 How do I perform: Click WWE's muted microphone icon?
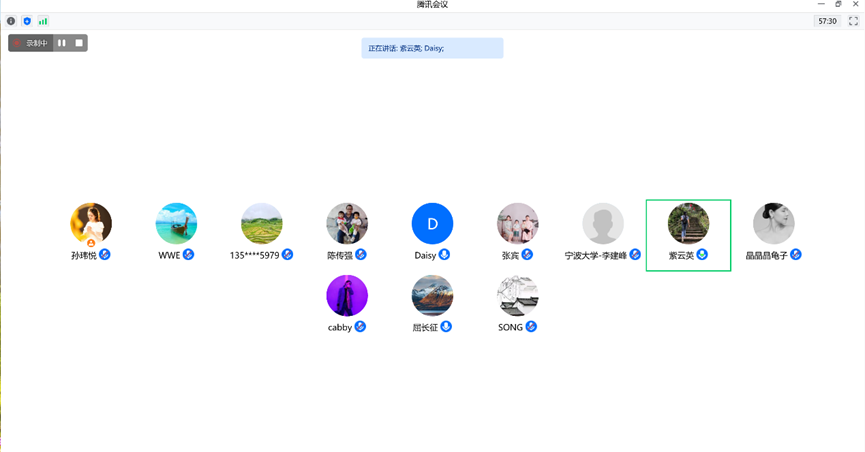click(x=188, y=255)
